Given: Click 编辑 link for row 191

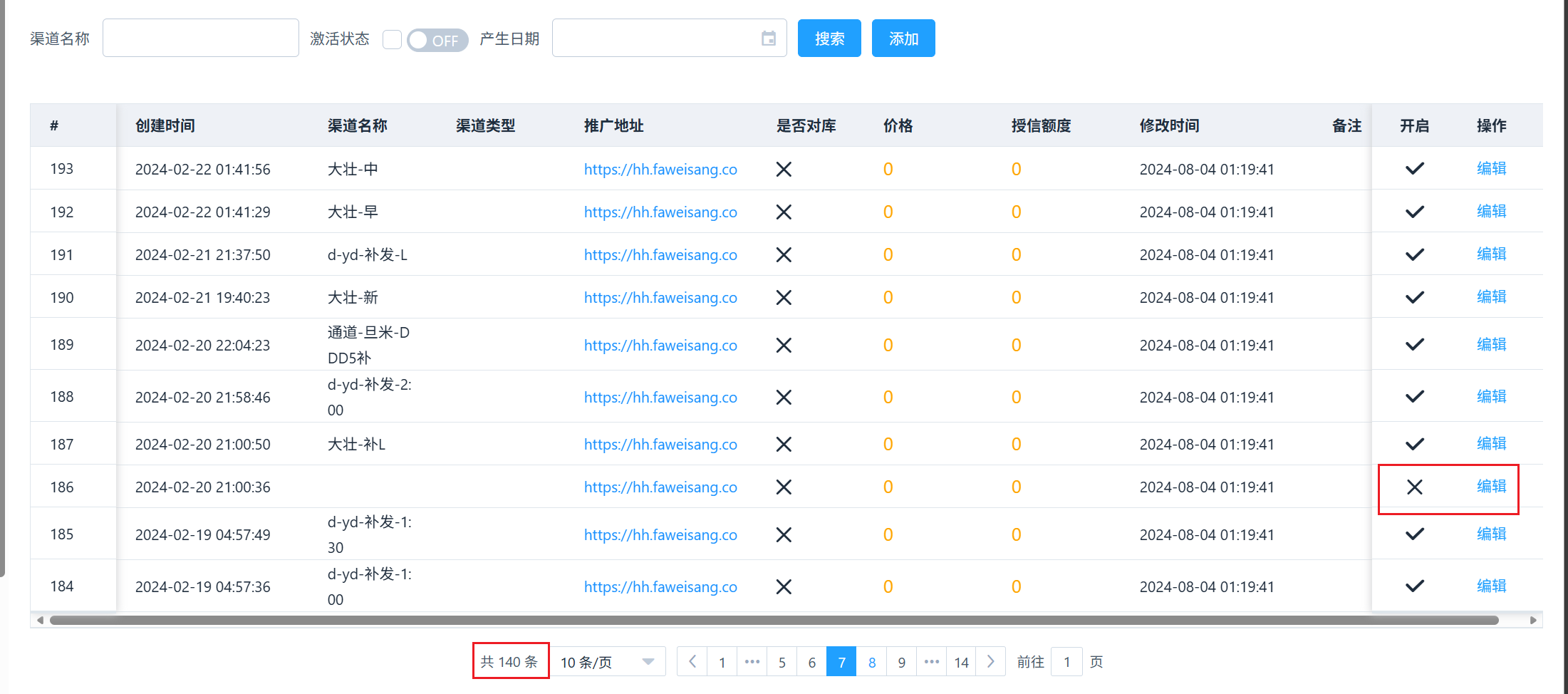Looking at the screenshot, I should [x=1491, y=254].
